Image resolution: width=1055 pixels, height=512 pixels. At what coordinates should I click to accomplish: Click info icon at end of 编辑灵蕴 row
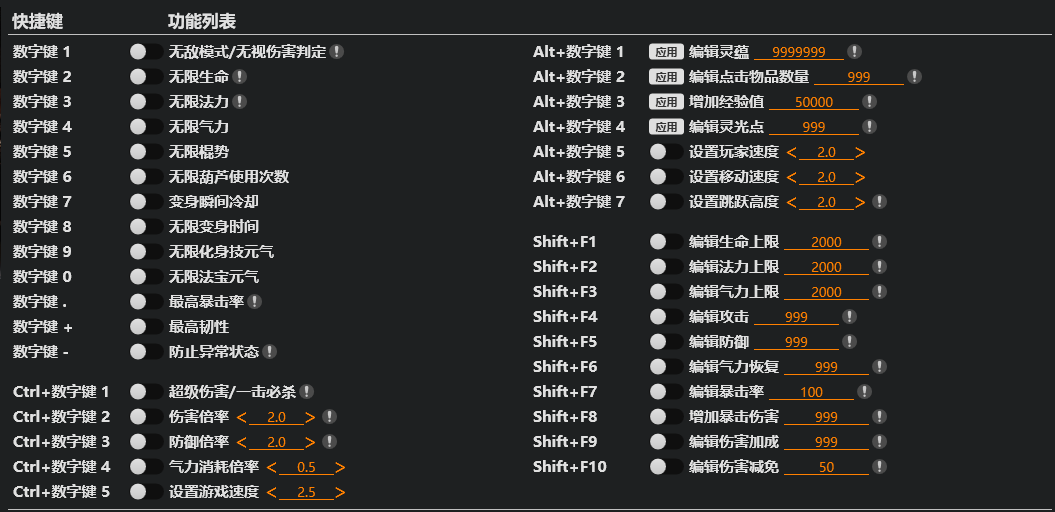(x=854, y=52)
